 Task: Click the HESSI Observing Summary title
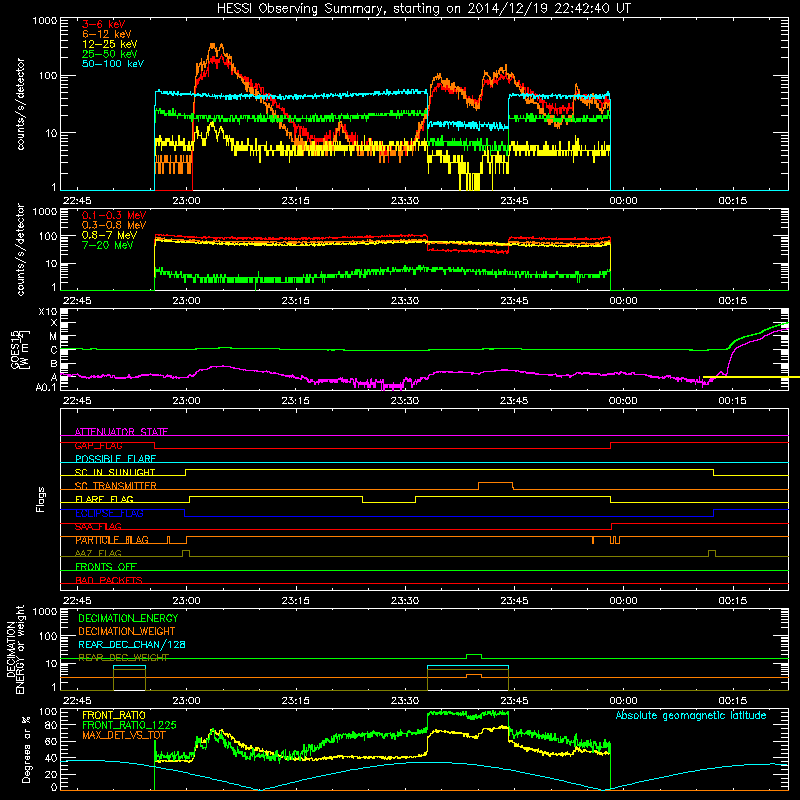pos(423,8)
